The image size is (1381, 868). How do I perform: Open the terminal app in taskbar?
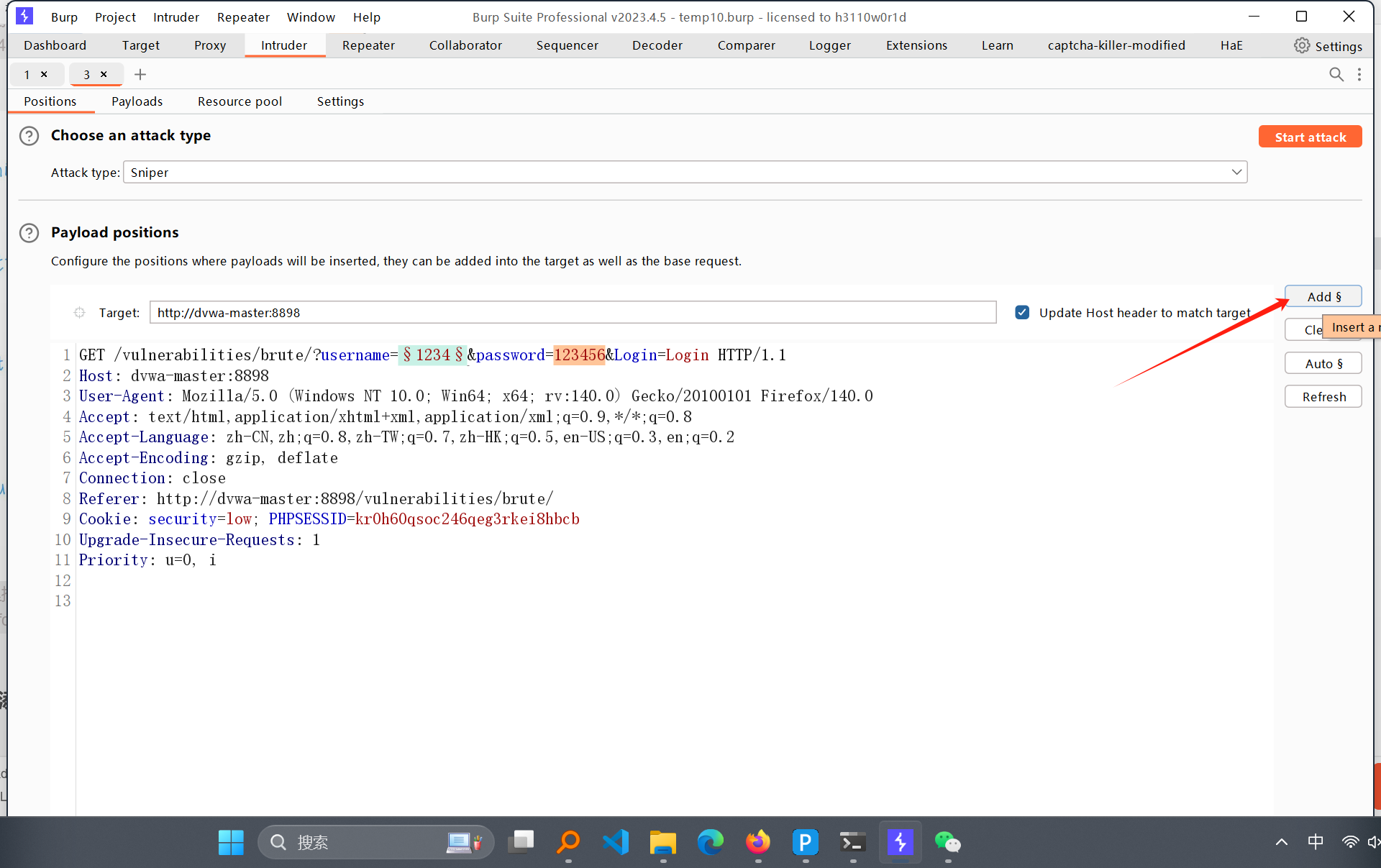(x=852, y=842)
